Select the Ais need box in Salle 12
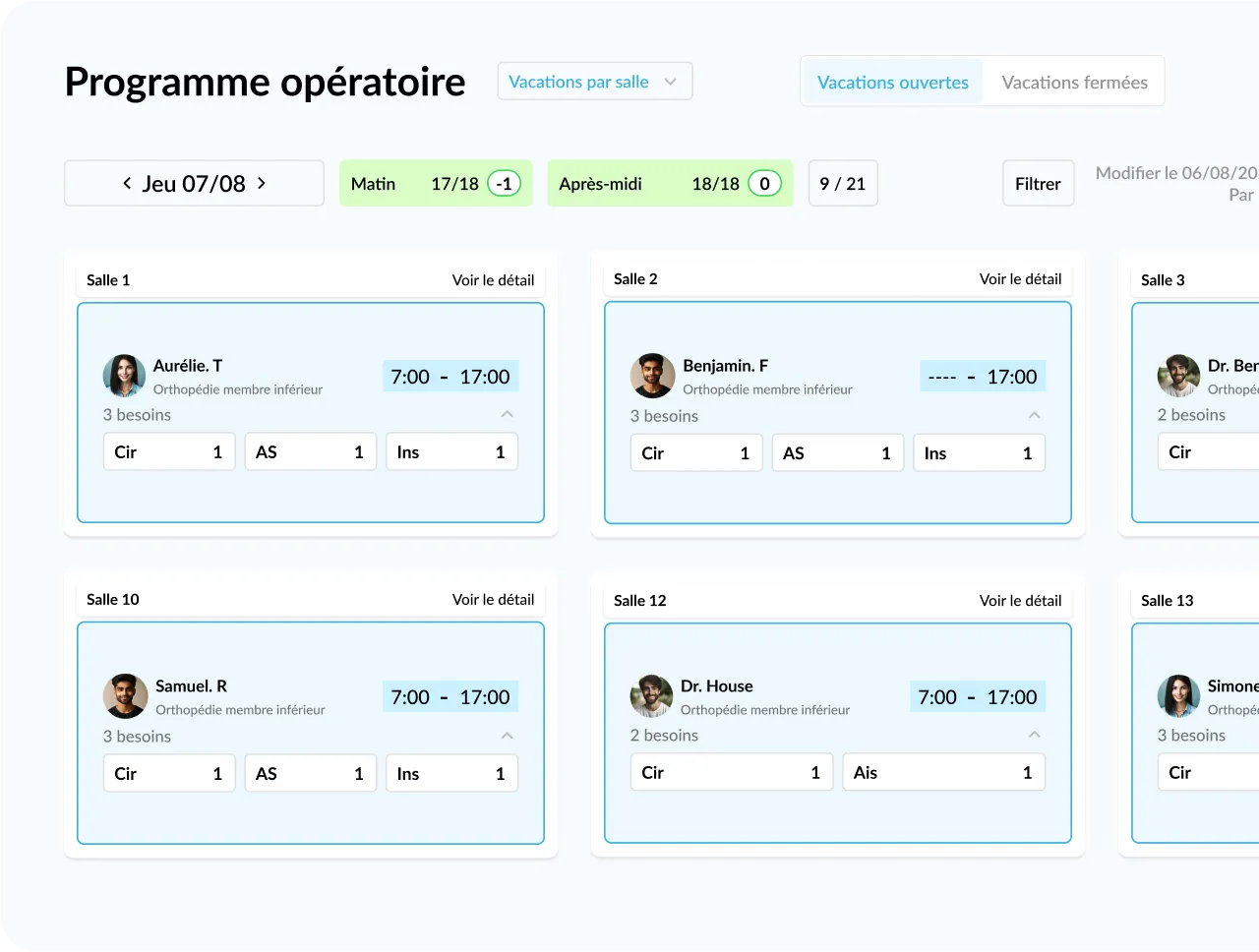The height and width of the screenshot is (952, 1259). point(944,773)
